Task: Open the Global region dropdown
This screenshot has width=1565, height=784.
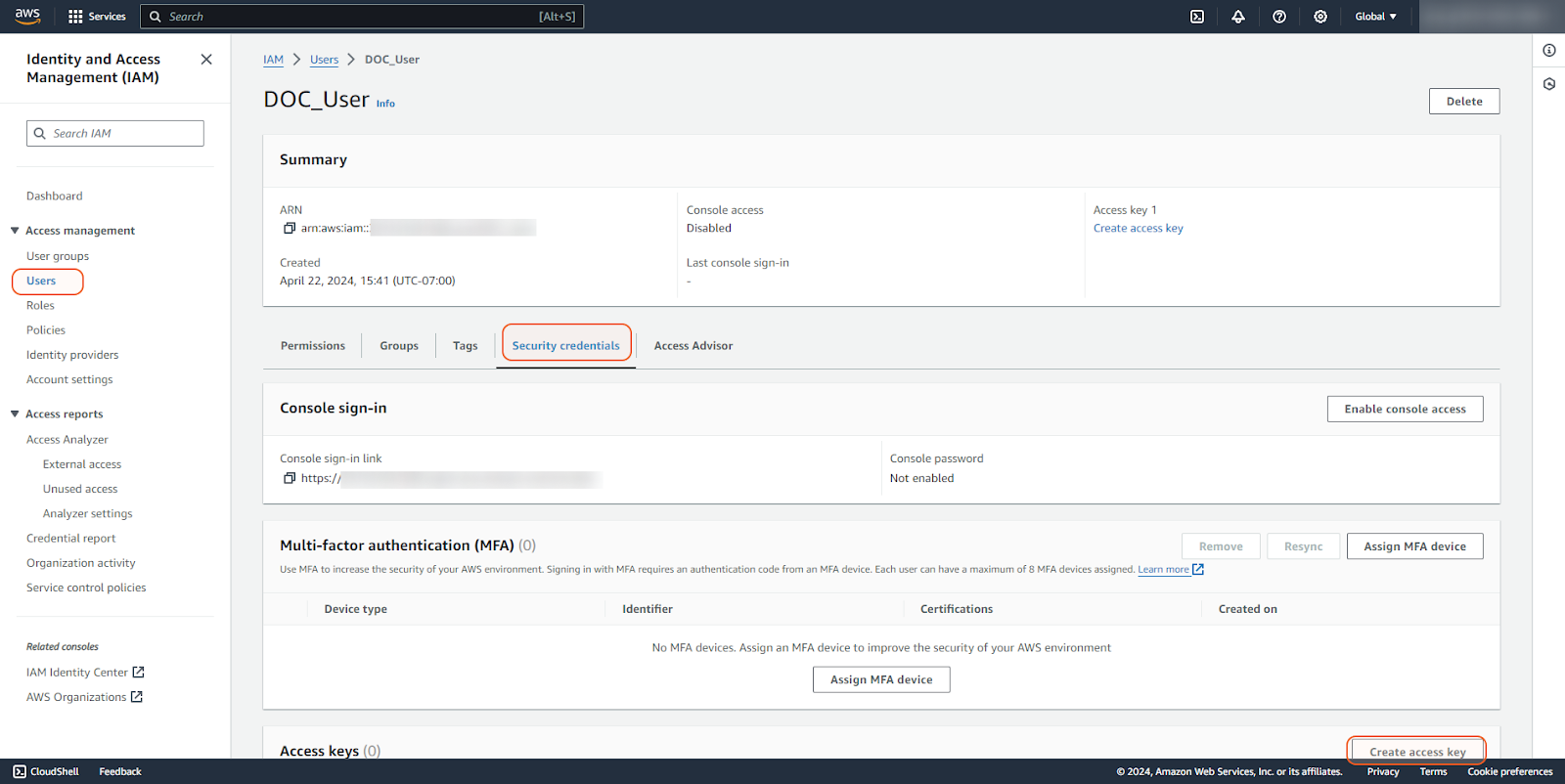Action: (x=1375, y=17)
